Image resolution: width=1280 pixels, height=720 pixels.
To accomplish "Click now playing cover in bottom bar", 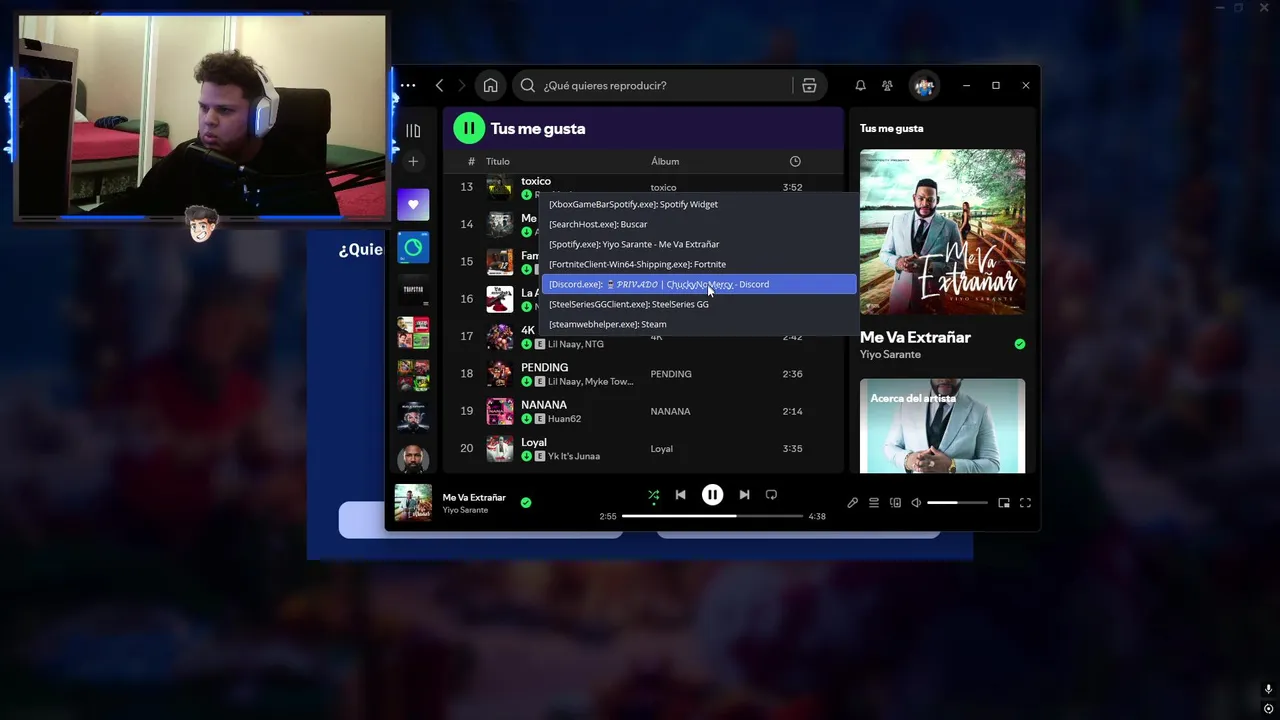I will (x=413, y=503).
